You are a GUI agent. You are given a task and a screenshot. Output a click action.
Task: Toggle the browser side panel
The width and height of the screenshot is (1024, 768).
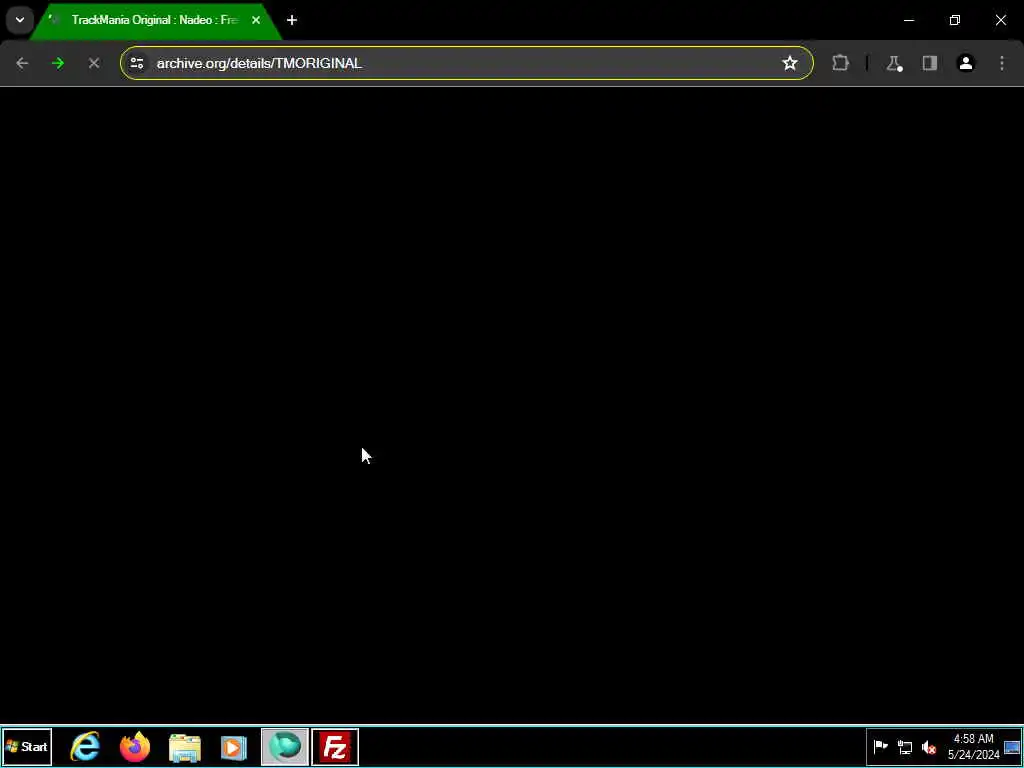point(930,63)
